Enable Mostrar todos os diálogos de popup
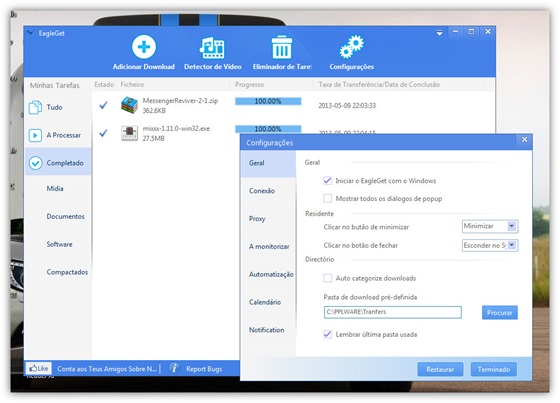560x403 pixels. coord(327,198)
